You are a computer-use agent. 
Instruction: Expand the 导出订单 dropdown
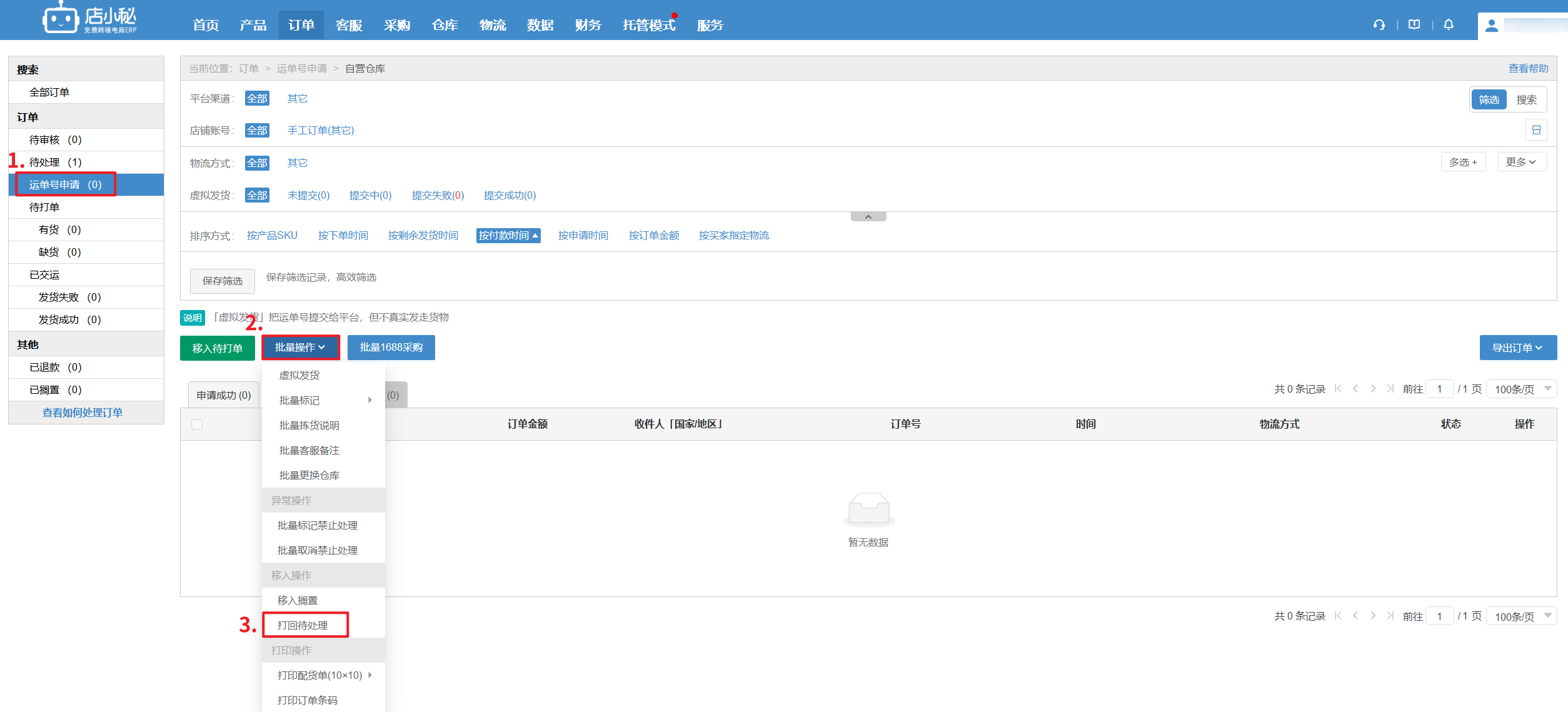[x=1517, y=348]
